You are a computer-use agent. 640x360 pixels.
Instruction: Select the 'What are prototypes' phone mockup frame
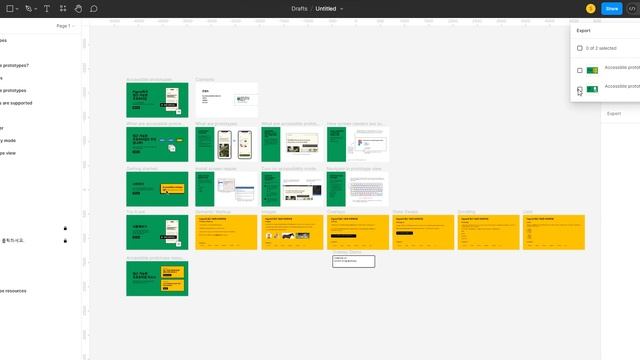coord(227,144)
